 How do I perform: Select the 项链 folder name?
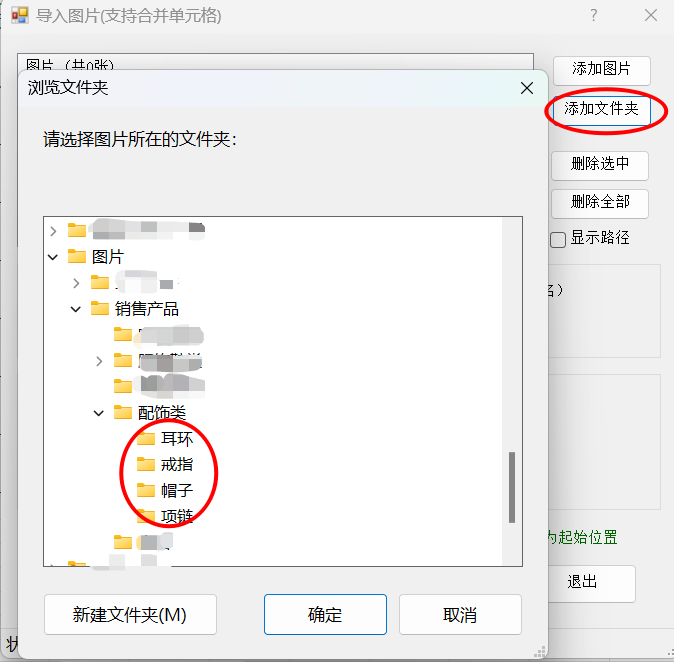176,516
